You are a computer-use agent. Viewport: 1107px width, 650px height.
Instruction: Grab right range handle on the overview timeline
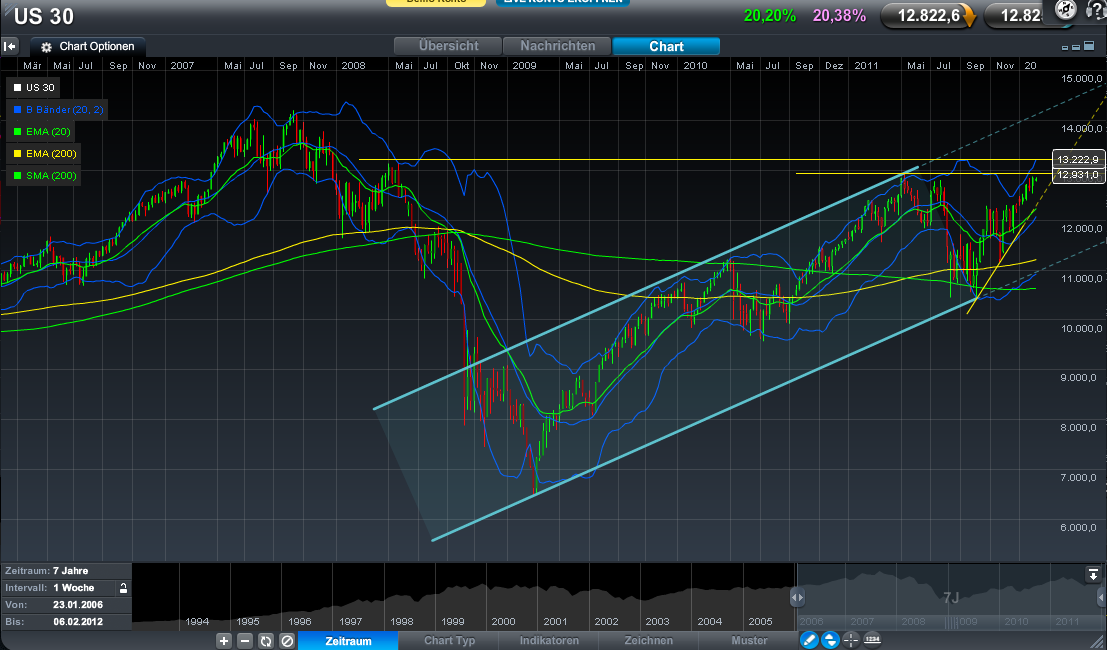pyautogui.click(x=1102, y=597)
